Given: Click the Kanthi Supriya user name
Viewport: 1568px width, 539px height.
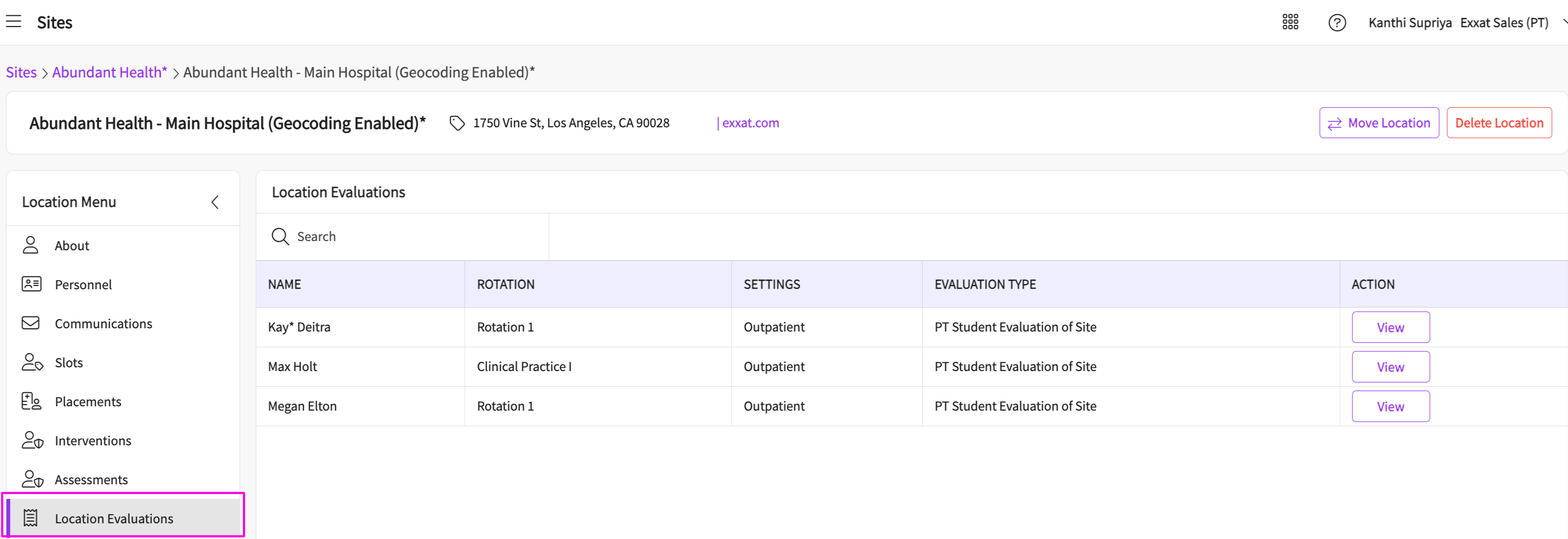Looking at the screenshot, I should (1410, 23).
